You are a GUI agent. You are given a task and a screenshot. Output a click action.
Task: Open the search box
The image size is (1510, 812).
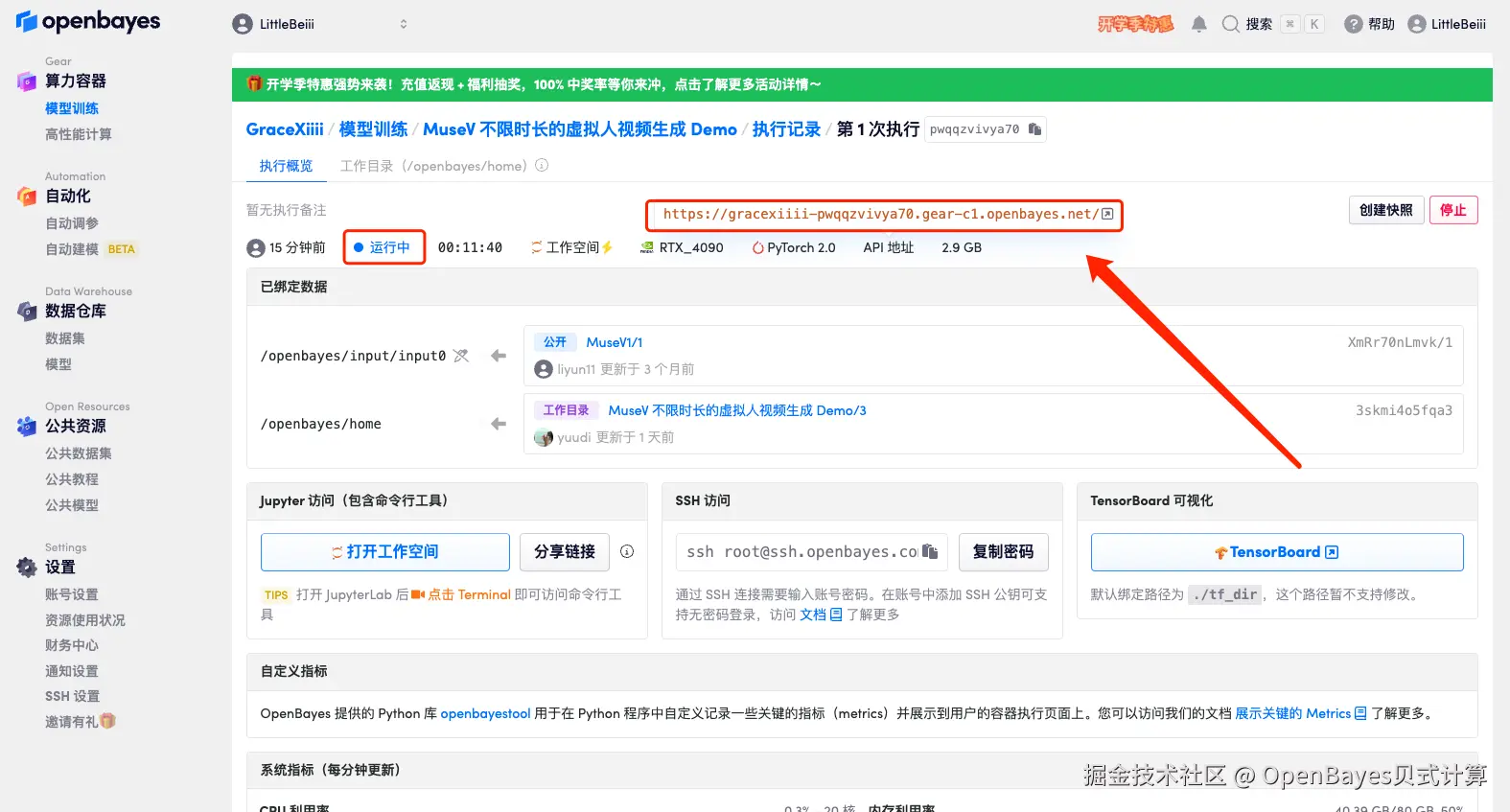(x=1273, y=24)
